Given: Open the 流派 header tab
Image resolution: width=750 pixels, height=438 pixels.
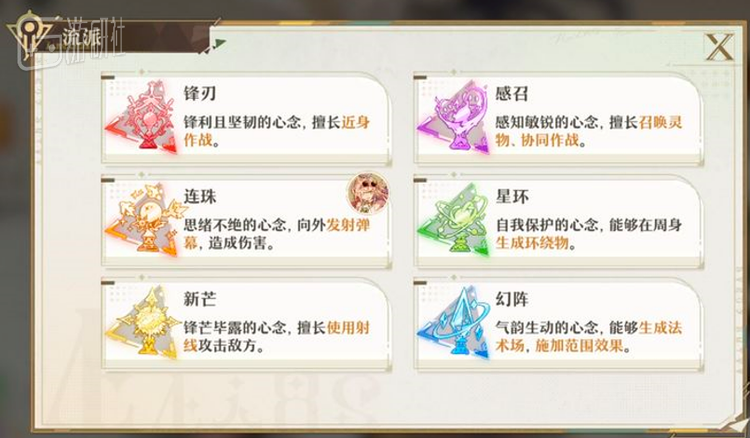Looking at the screenshot, I should pyautogui.click(x=81, y=37).
